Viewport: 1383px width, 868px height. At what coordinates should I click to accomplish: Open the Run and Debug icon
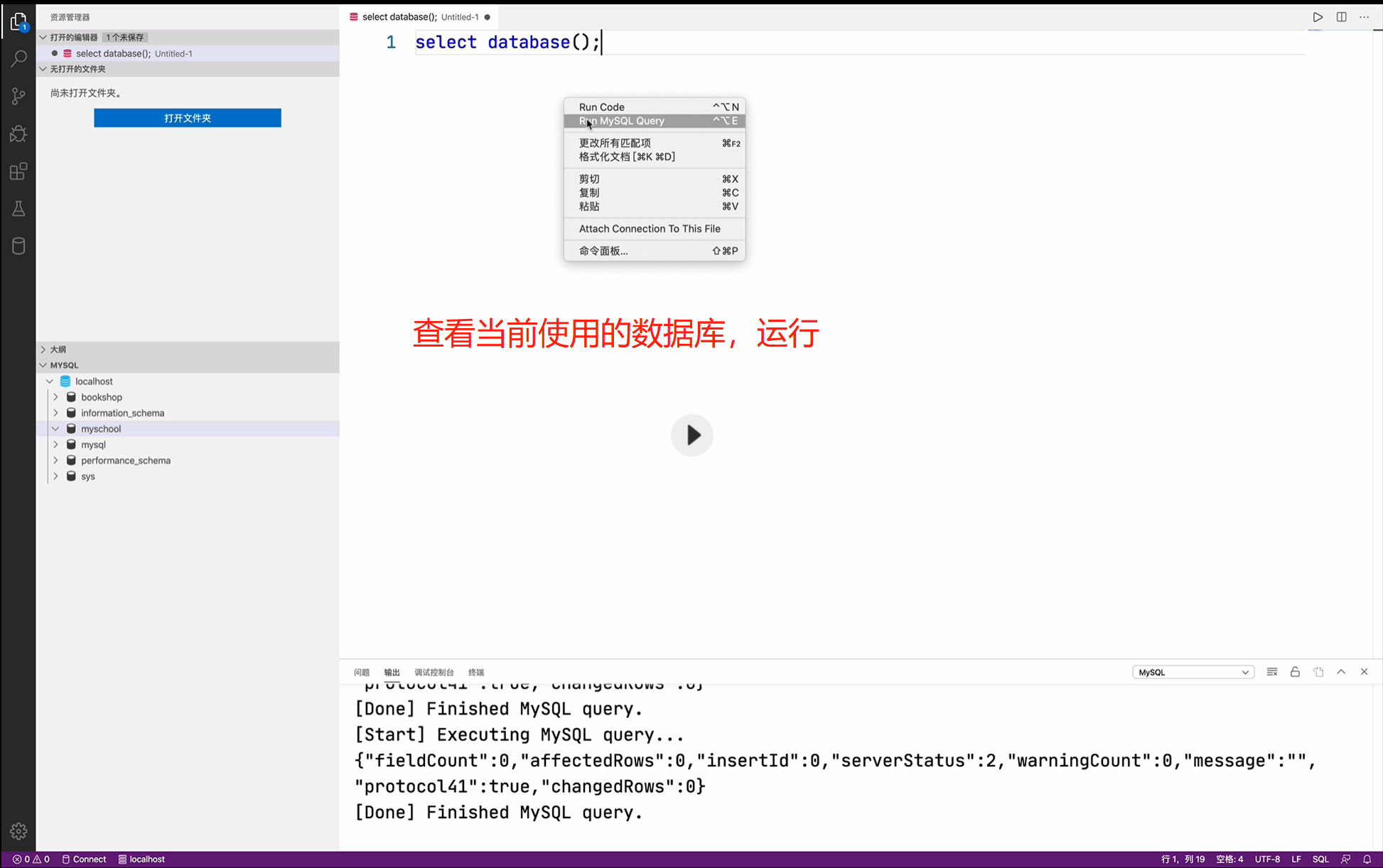point(18,134)
